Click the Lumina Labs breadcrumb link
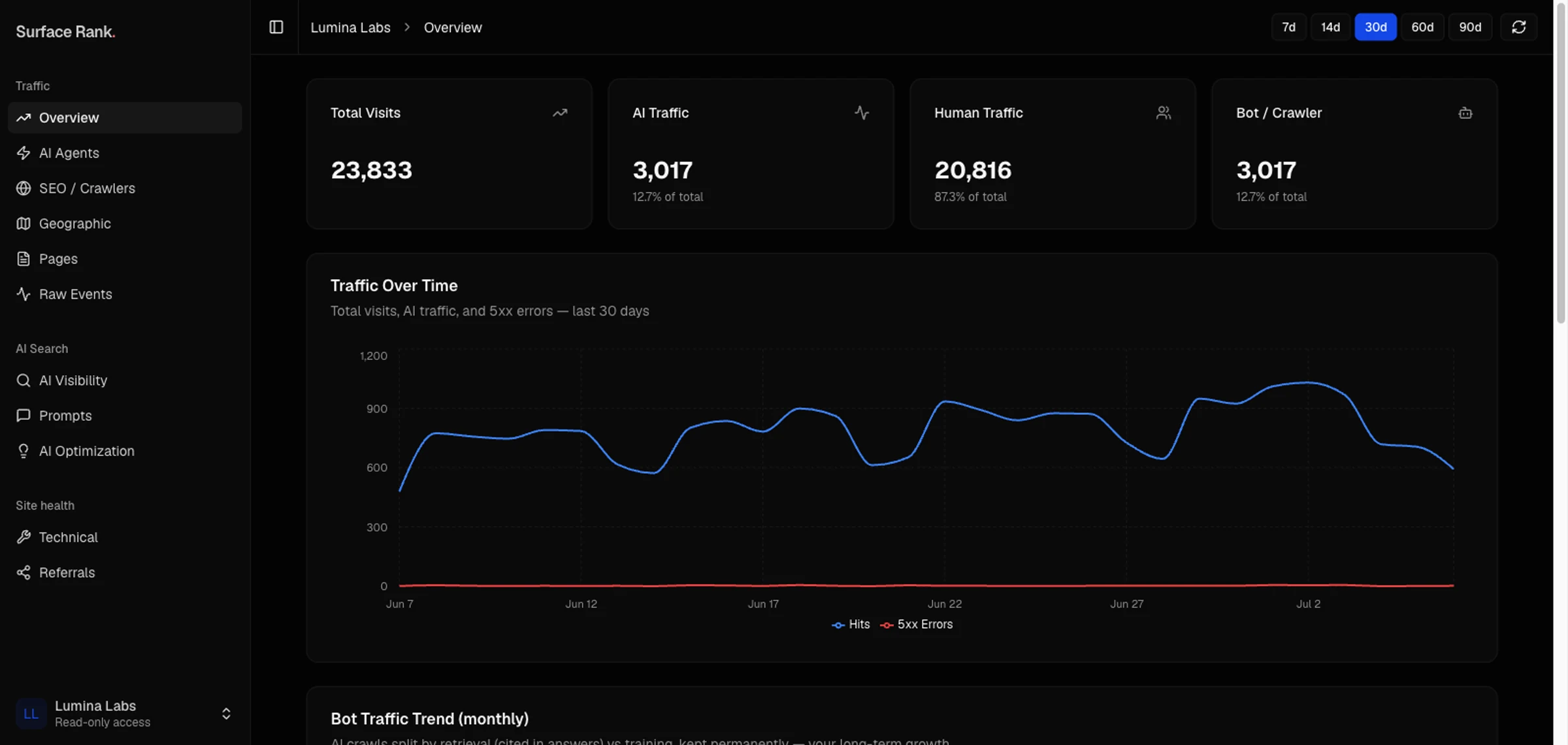Image resolution: width=1568 pixels, height=745 pixels. click(x=350, y=27)
